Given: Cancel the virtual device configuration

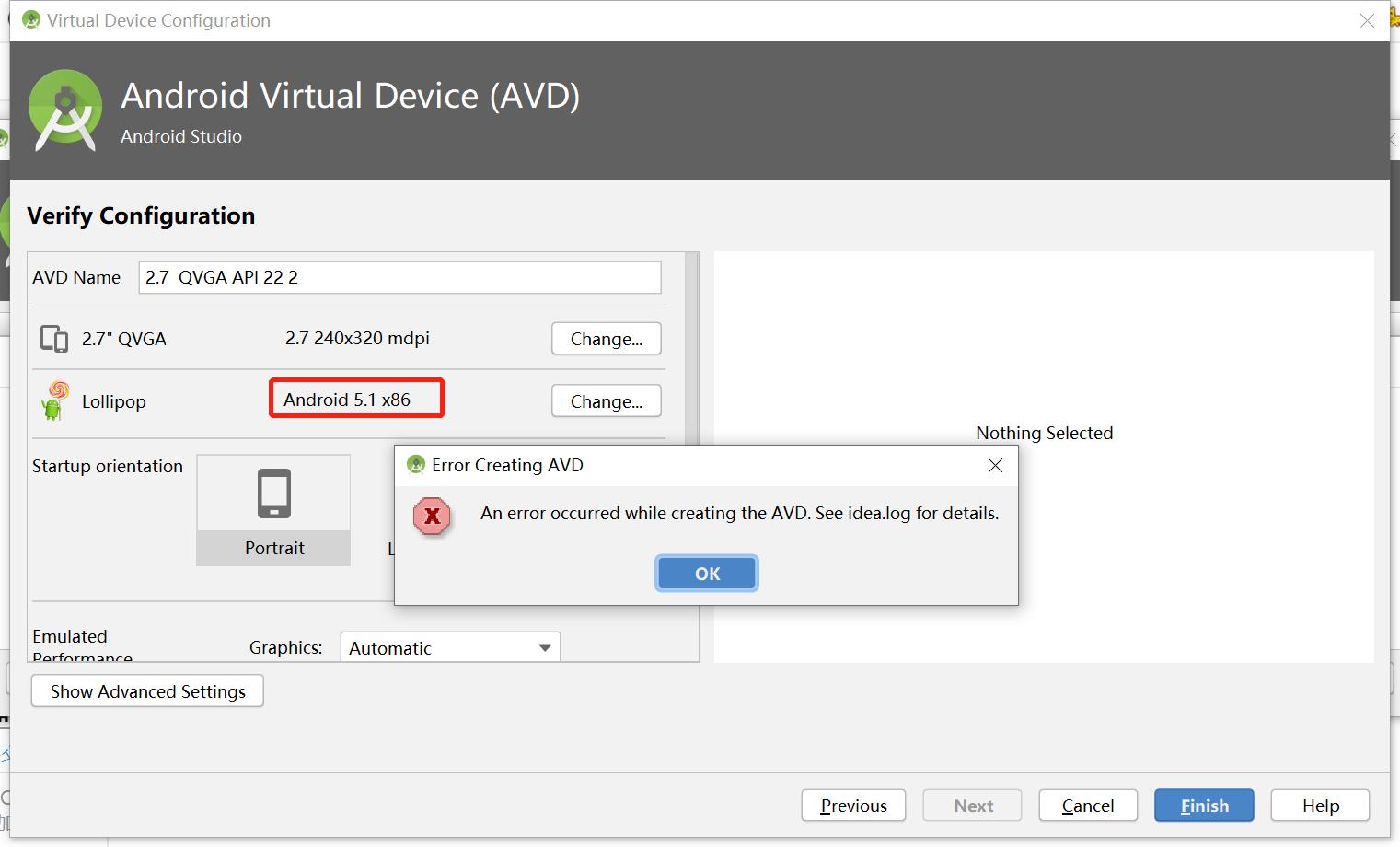Looking at the screenshot, I should coord(1087,806).
